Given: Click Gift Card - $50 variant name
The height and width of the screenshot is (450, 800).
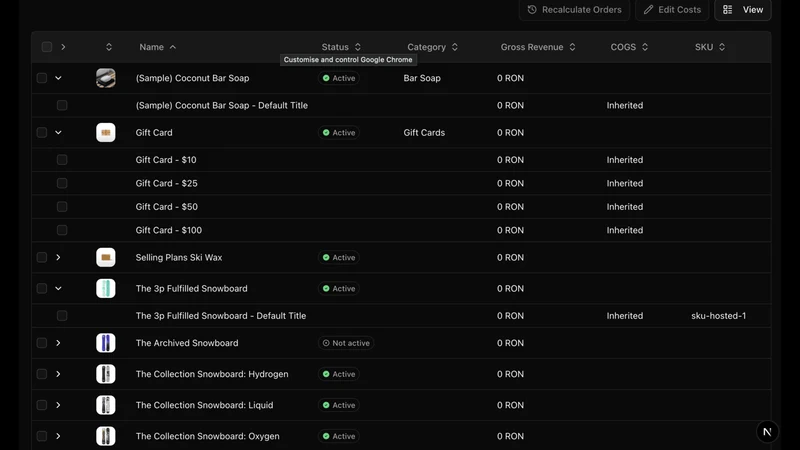Looking at the screenshot, I should point(166,207).
